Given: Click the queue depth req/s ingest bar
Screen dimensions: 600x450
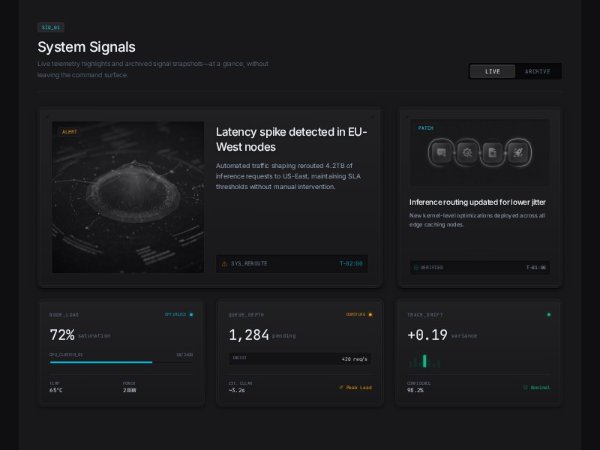Looking at the screenshot, I should coord(300,357).
